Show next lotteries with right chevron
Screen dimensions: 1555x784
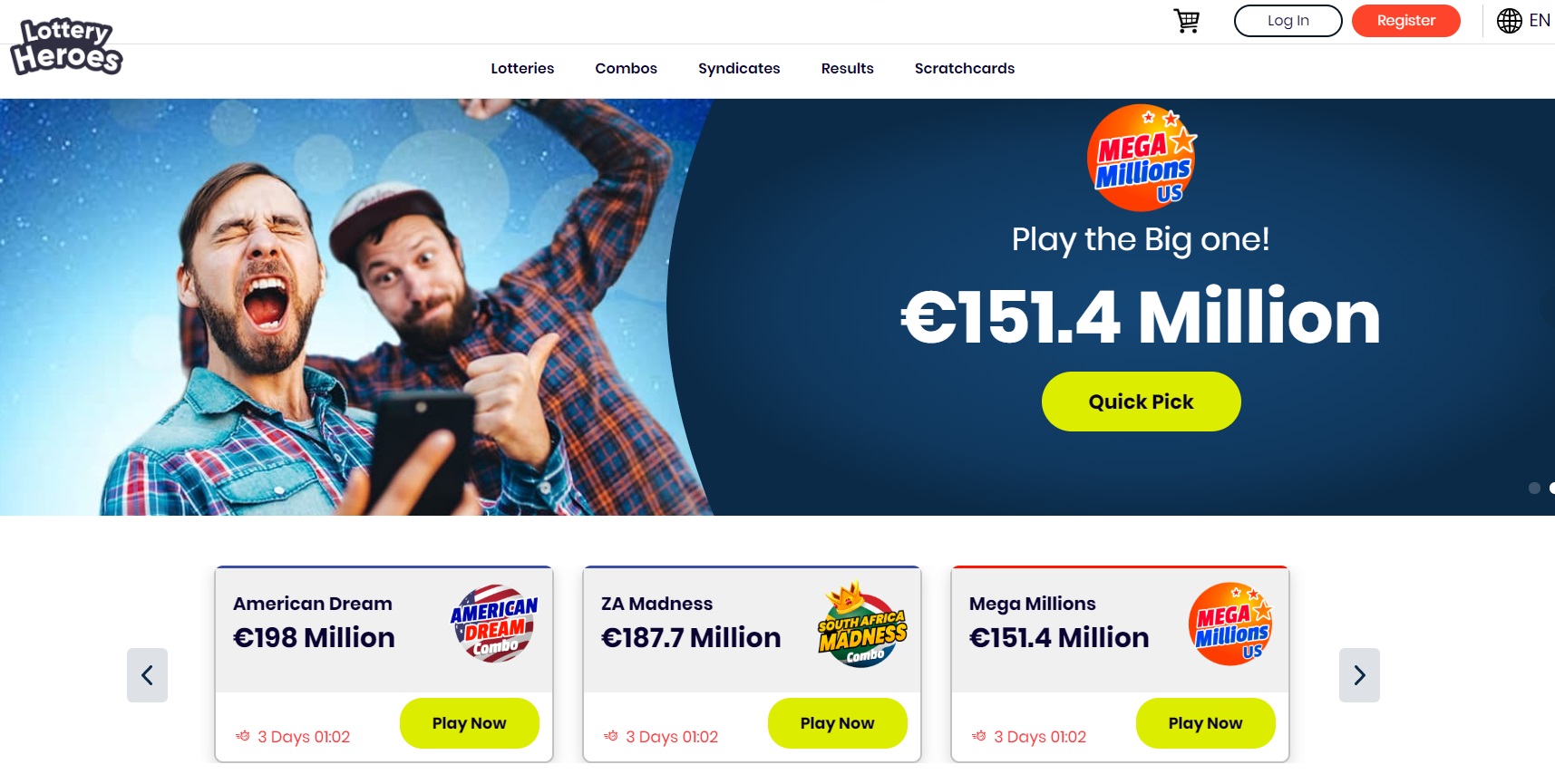tap(1359, 674)
